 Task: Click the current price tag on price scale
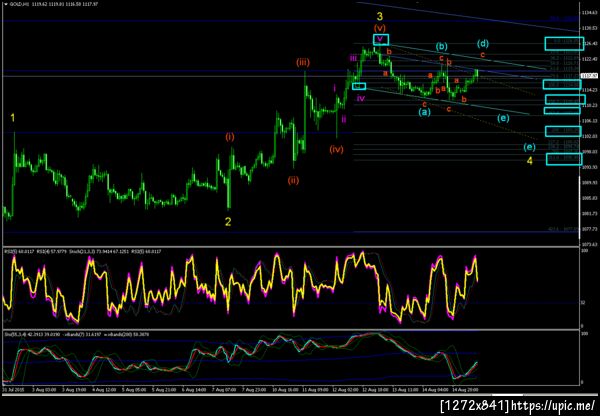[589, 76]
